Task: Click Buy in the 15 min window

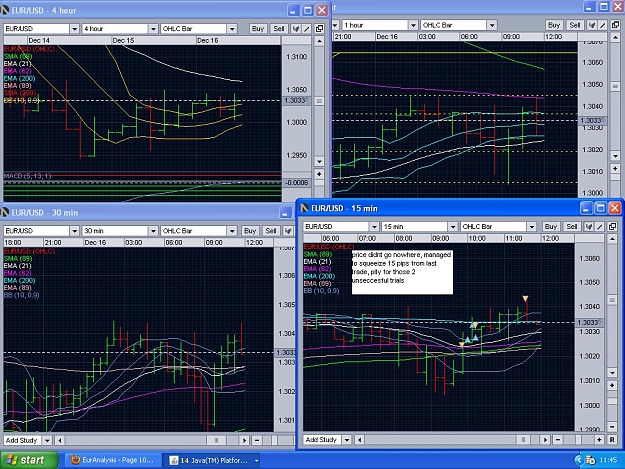Action: tap(550, 227)
